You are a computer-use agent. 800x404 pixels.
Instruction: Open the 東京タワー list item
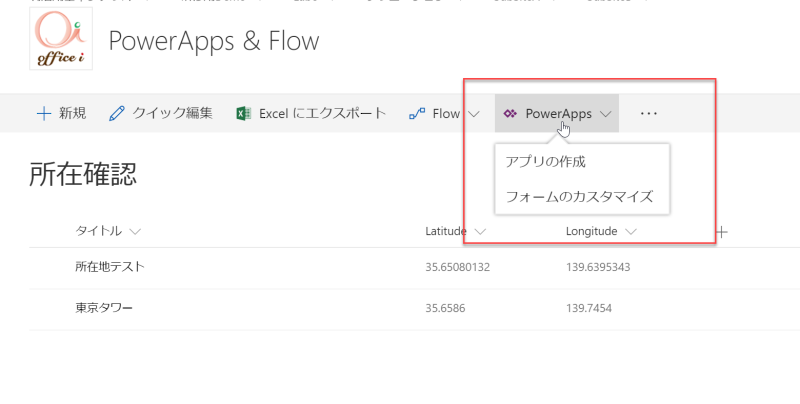pos(104,308)
